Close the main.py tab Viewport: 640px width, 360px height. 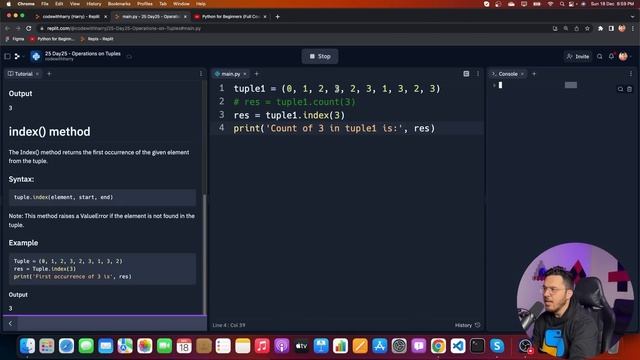pos(245,74)
